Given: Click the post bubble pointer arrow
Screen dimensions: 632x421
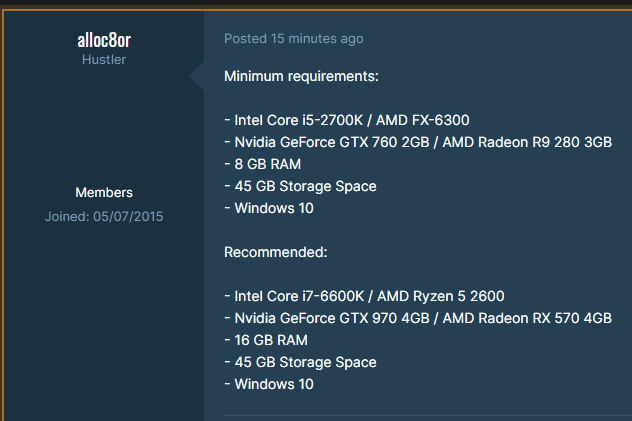Looking at the screenshot, I should pyautogui.click(x=197, y=75).
